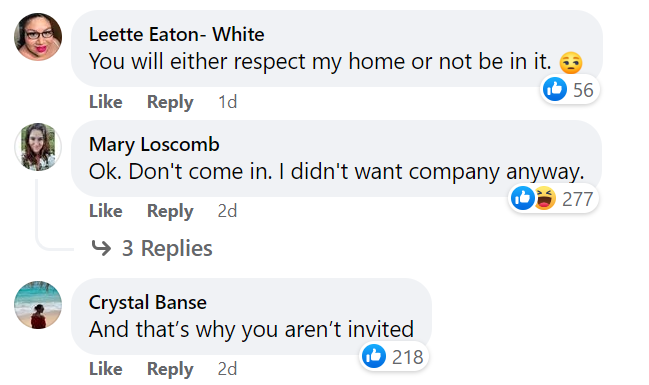Image resolution: width=649 pixels, height=385 pixels.
Task: Click the like reaction icon on Mary Loscomb's comment
Action: [x=522, y=198]
